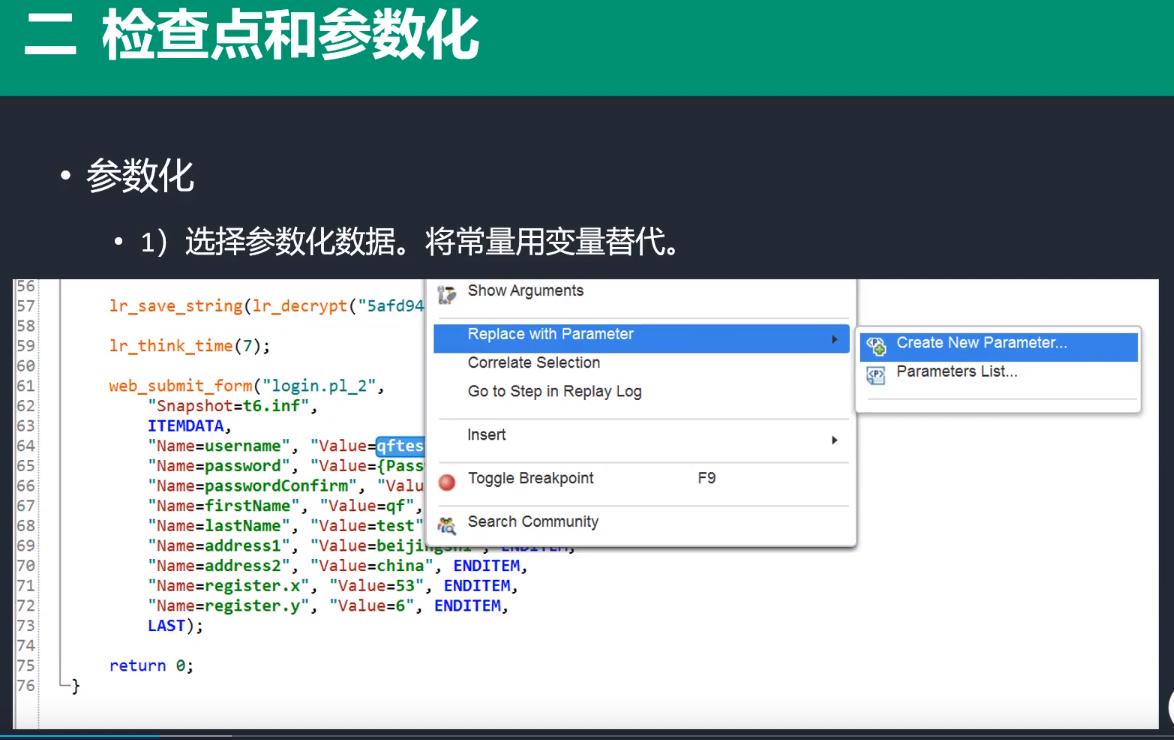
Task: Click line number 75 in the gutter
Action: tap(25, 665)
